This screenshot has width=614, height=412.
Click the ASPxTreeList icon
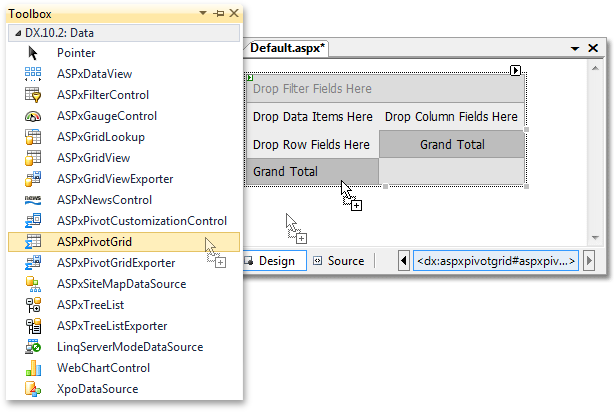33,305
